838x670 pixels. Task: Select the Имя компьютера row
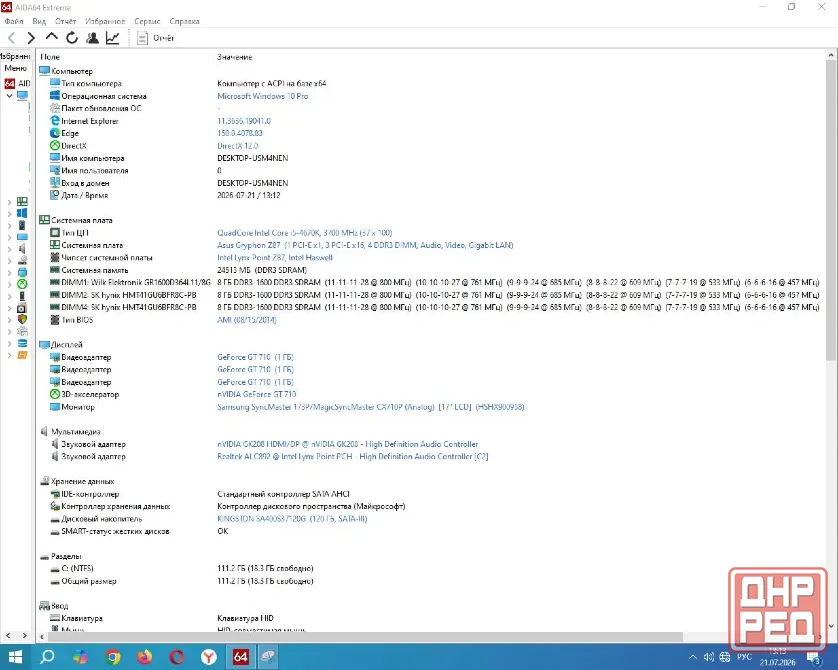tap(428, 158)
